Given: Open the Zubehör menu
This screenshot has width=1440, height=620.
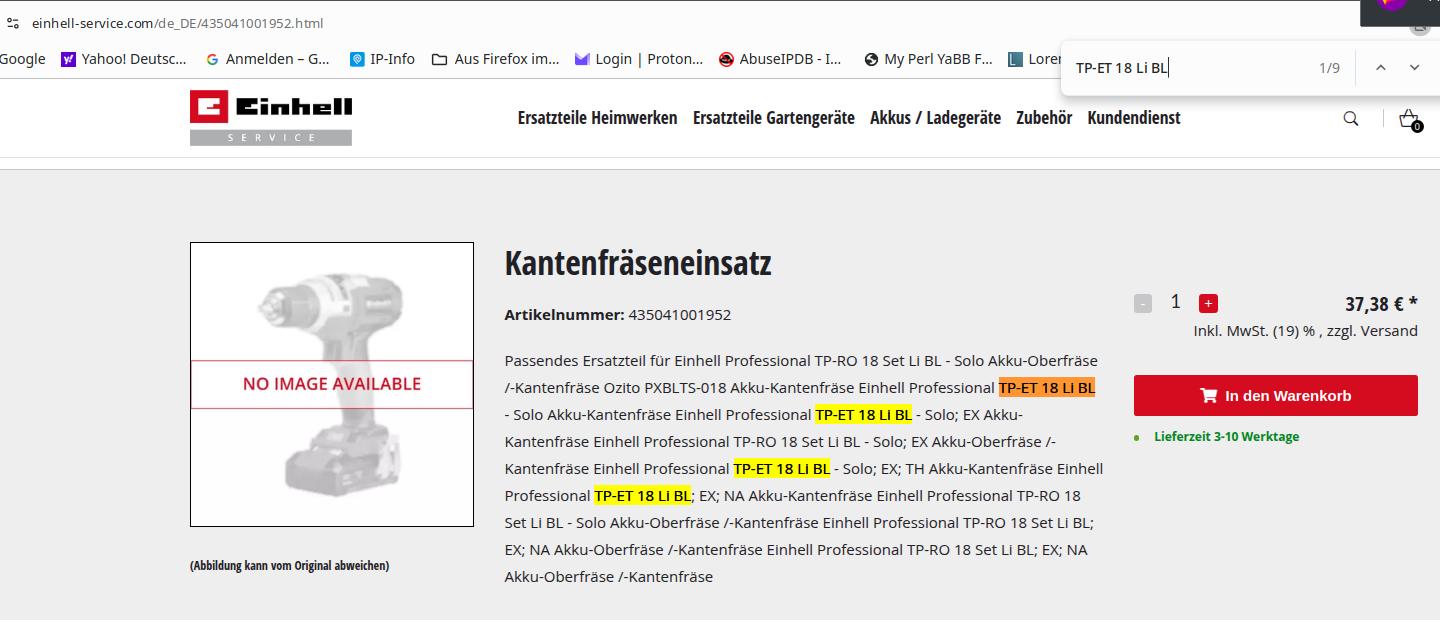Looking at the screenshot, I should [x=1043, y=118].
